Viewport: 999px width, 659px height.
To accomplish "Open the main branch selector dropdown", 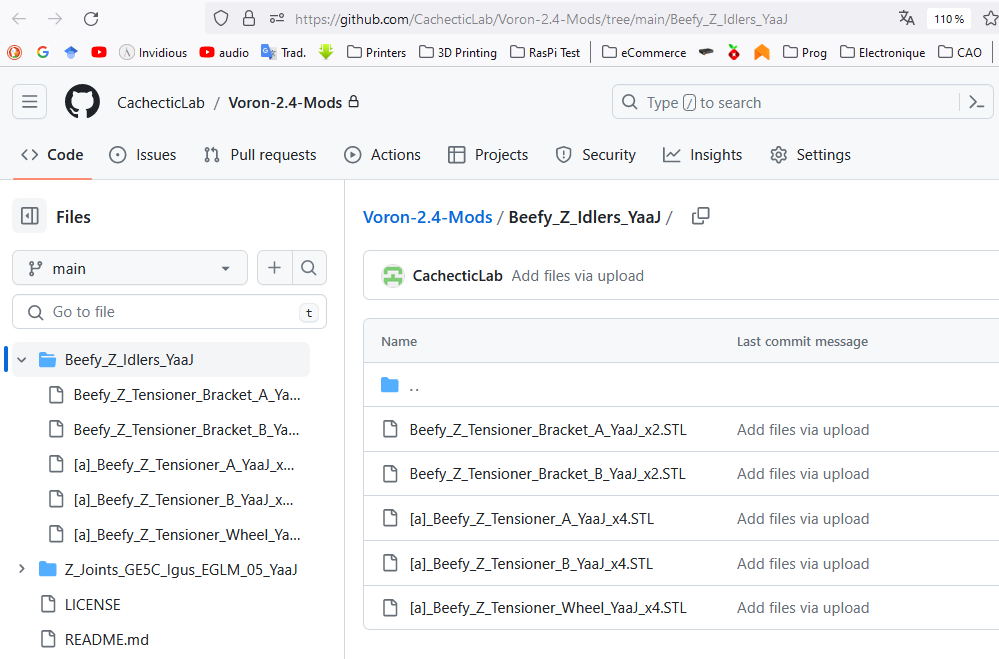I will [x=130, y=268].
